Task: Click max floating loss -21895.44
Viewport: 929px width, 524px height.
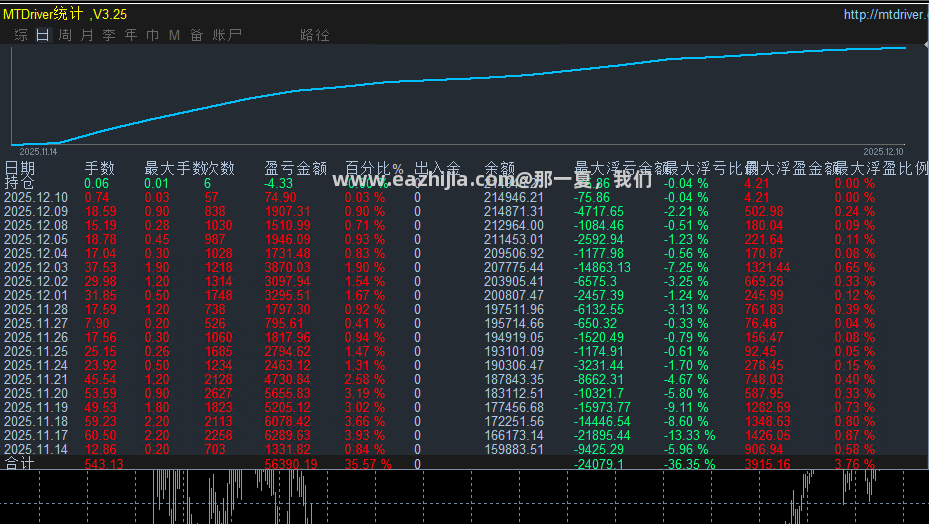Action: pyautogui.click(x=602, y=435)
